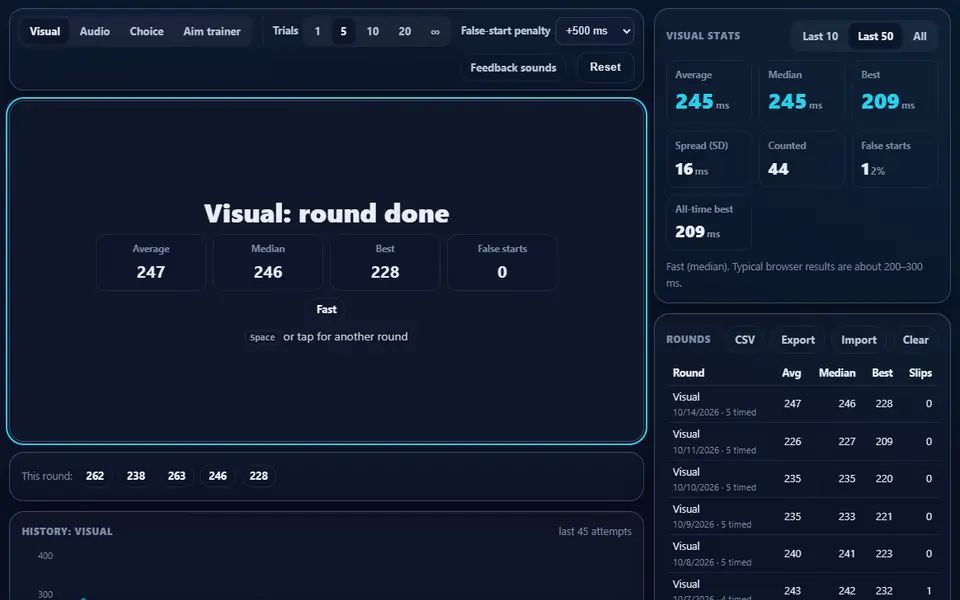Switch to Visual test mode
960x600 pixels.
(45, 31)
